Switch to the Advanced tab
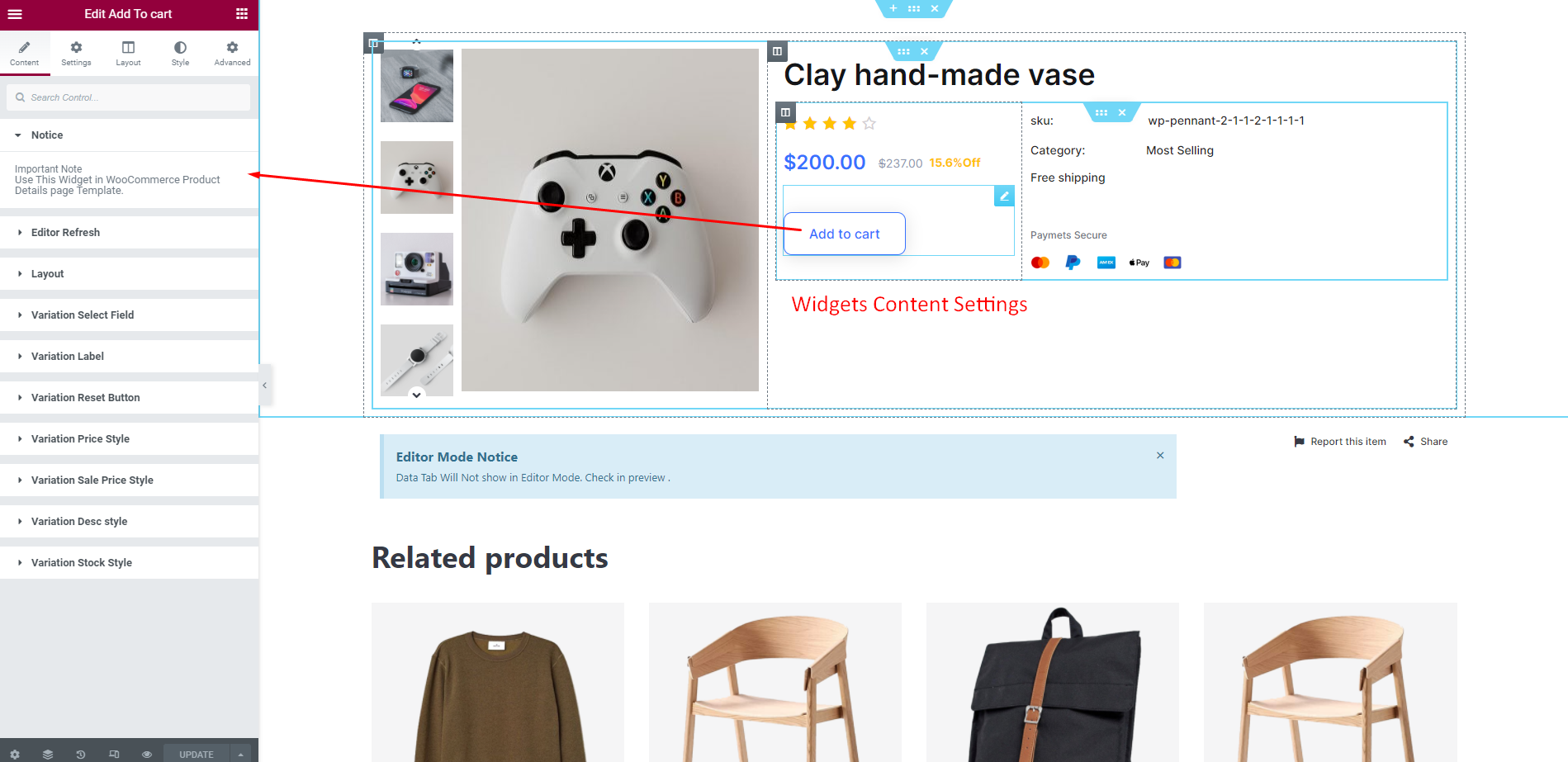 [232, 54]
